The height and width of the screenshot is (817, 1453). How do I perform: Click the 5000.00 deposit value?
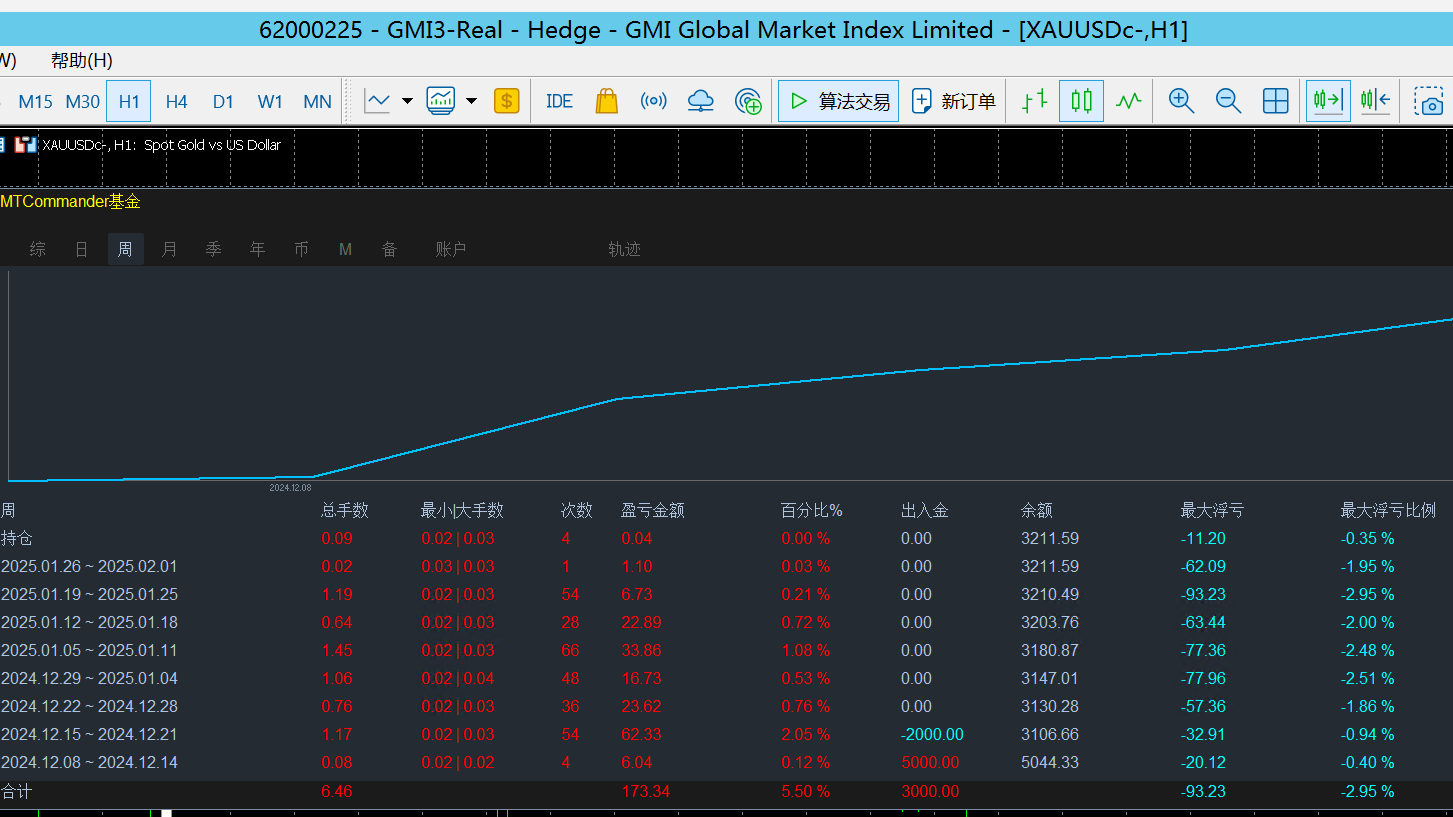[930, 762]
